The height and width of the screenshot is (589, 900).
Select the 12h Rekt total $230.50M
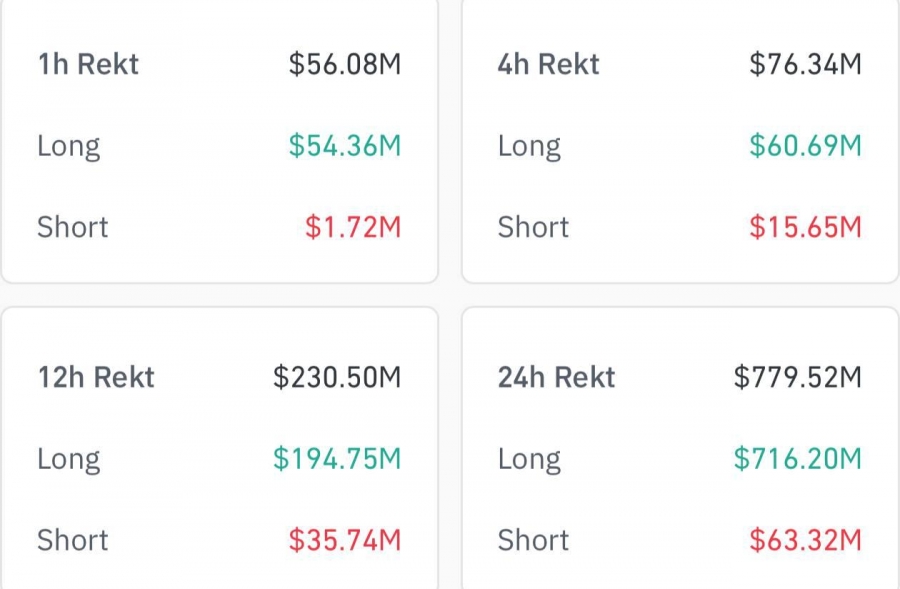pos(337,378)
